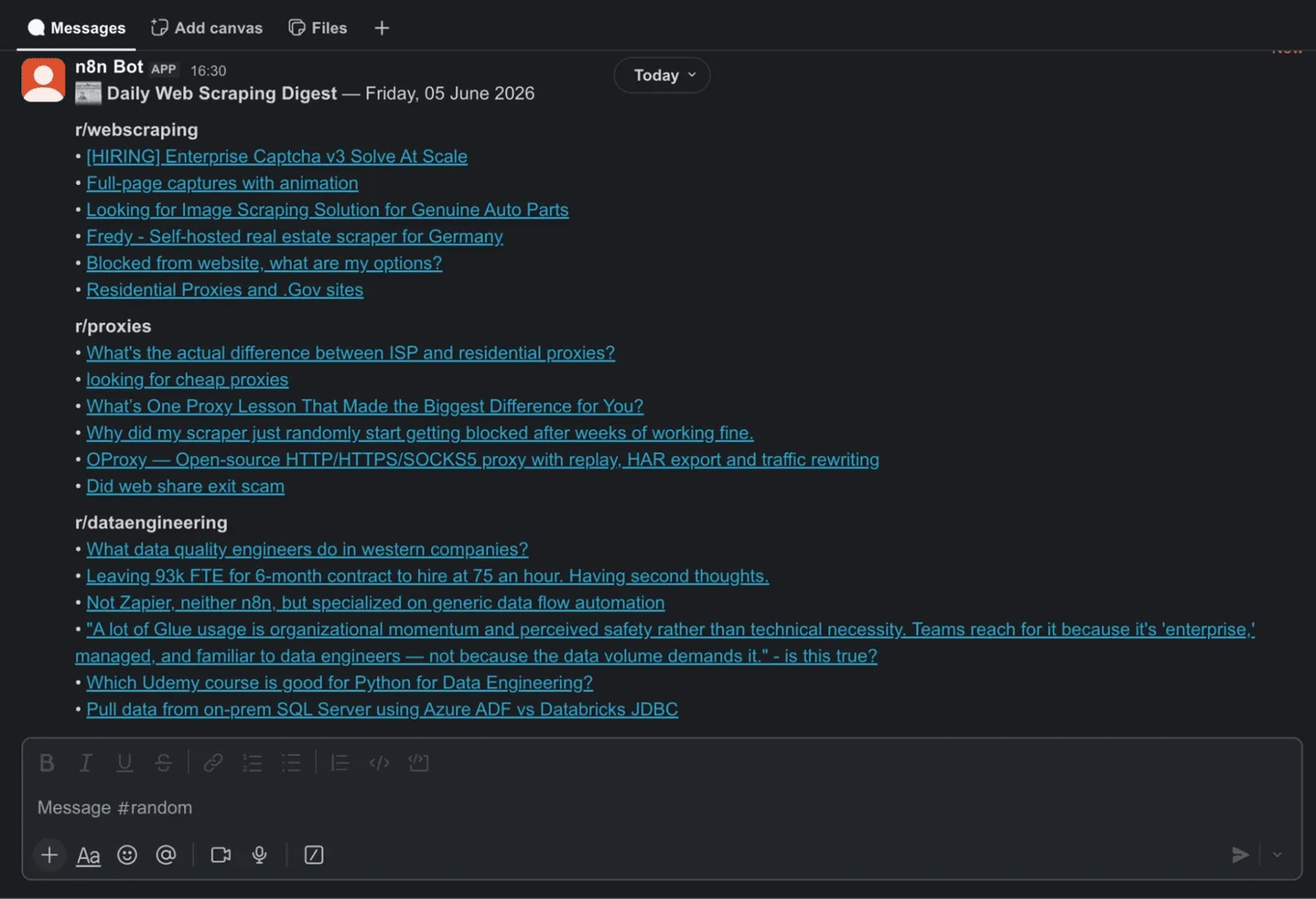The image size is (1316, 899).
Task: Apply inline code formatting
Action: tap(380, 763)
